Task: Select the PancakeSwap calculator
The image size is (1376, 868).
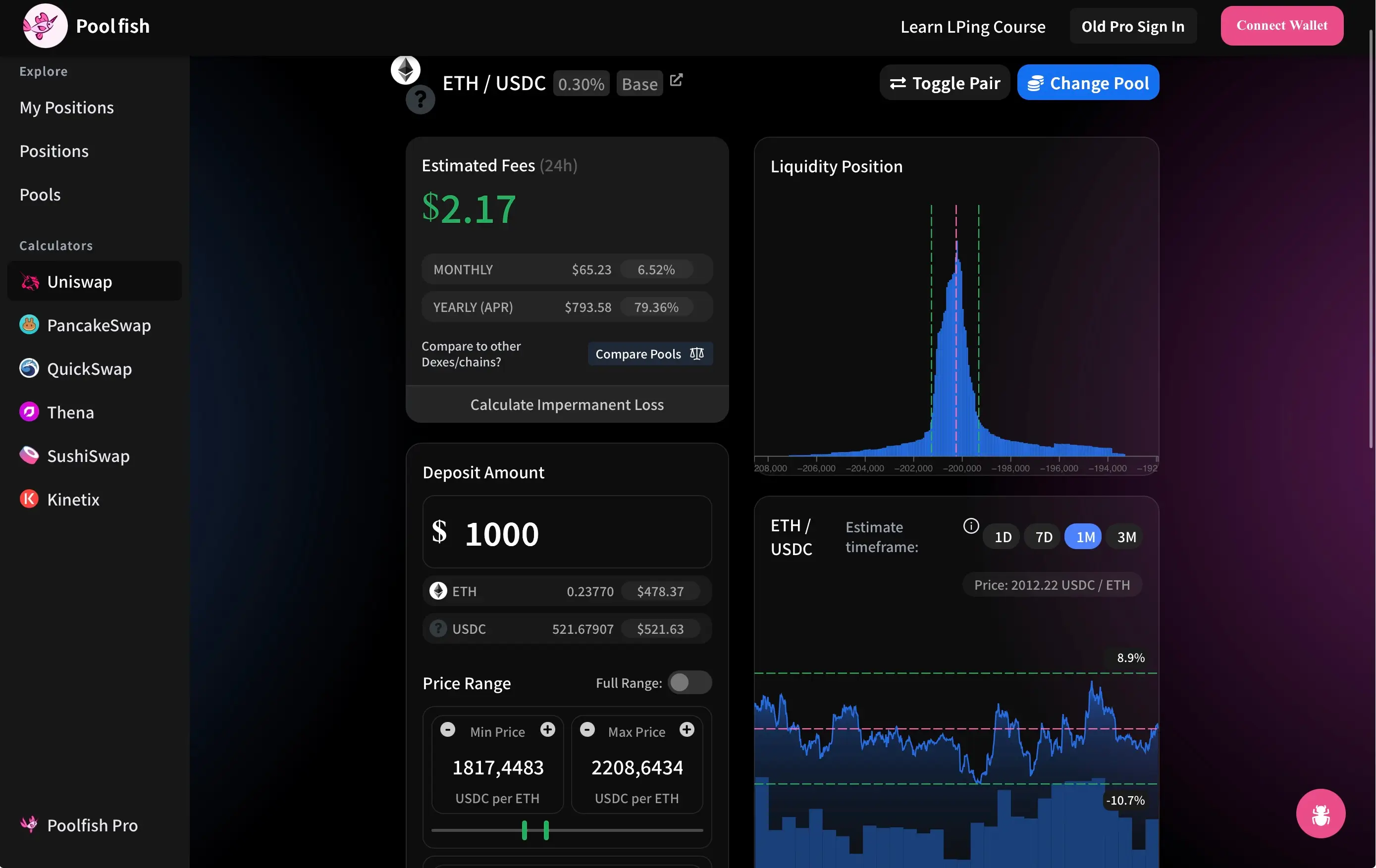Action: 98,325
